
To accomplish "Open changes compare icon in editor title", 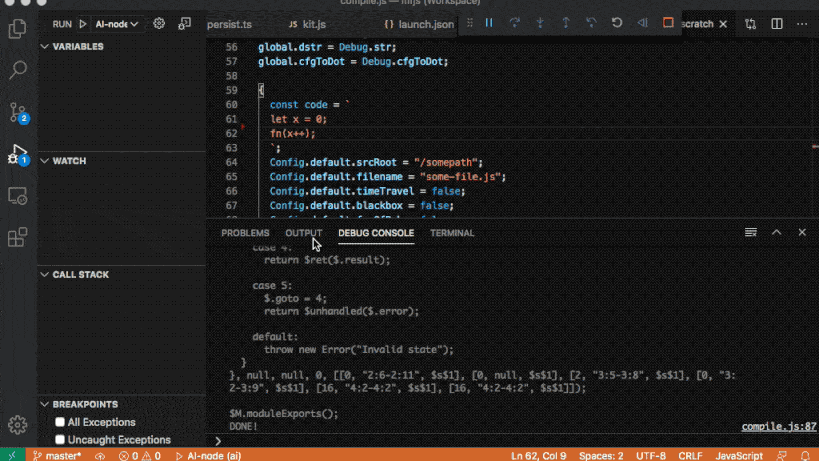I will click(x=751, y=24).
